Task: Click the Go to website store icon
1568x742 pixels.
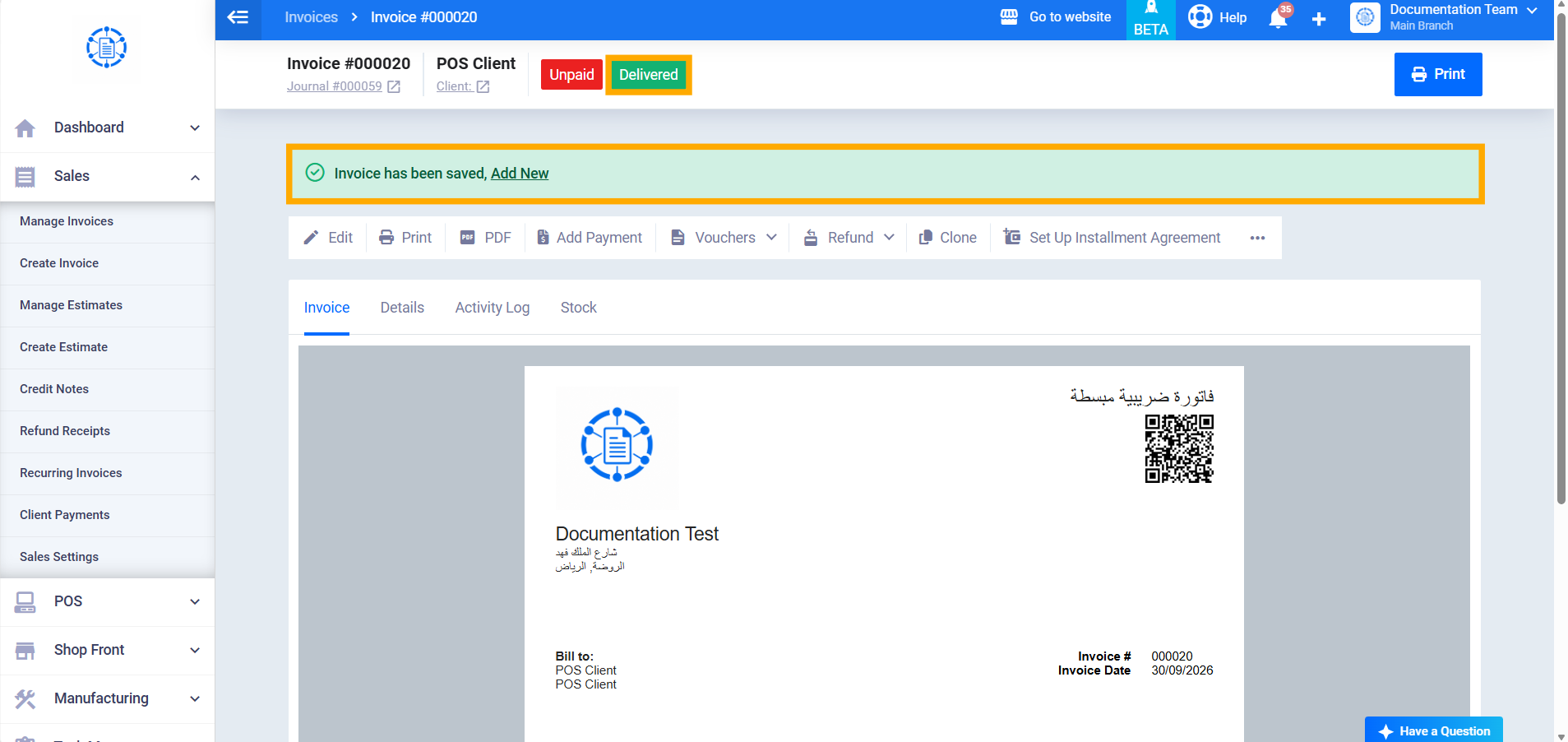Action: (1009, 16)
